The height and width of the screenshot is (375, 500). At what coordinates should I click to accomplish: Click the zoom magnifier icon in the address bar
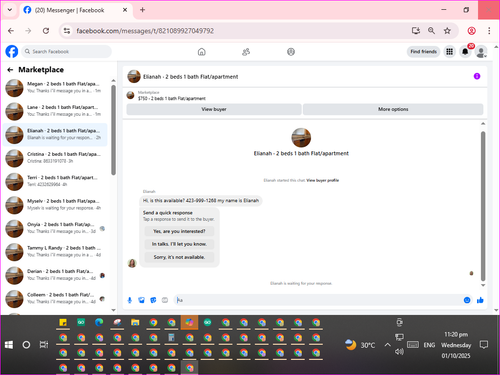[x=431, y=31]
